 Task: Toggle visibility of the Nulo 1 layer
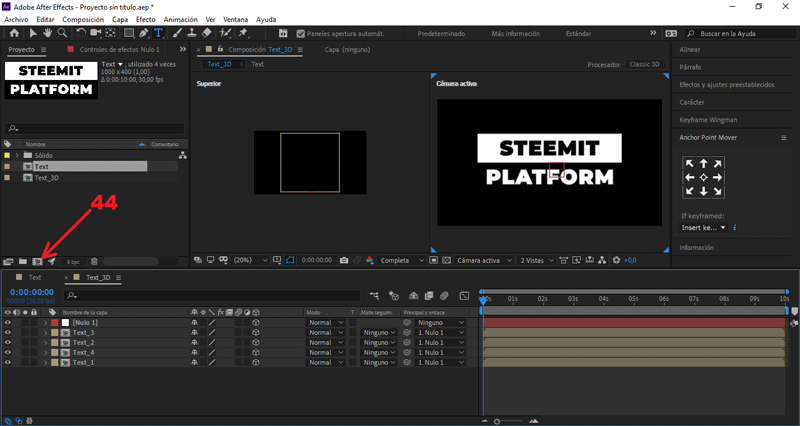(x=8, y=323)
